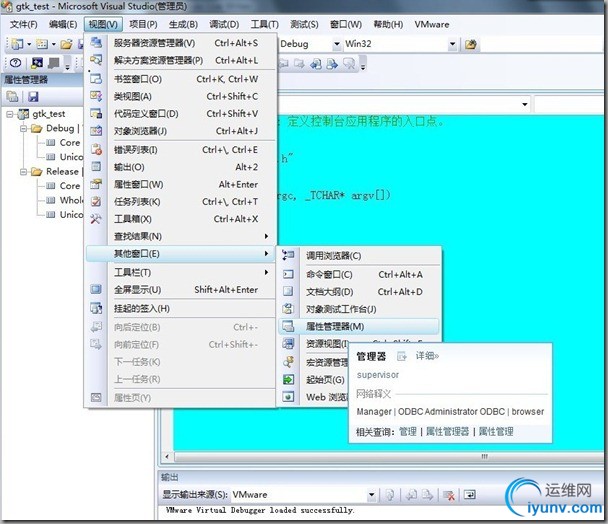This screenshot has height=524, width=608.
Task: Open the Win32 platform dropdown
Action: click(x=452, y=44)
